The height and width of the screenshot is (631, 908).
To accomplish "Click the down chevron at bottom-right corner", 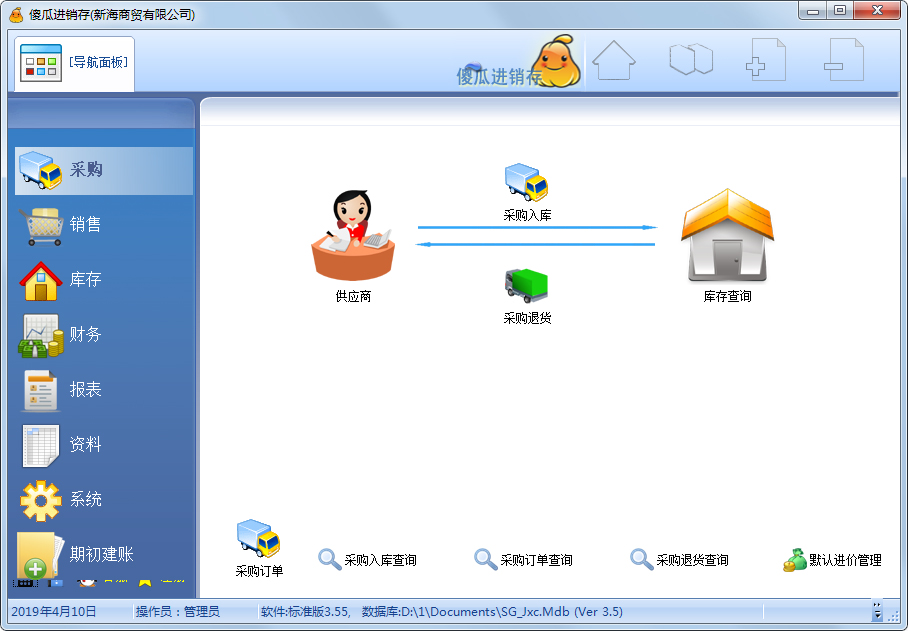I will click(x=877, y=614).
